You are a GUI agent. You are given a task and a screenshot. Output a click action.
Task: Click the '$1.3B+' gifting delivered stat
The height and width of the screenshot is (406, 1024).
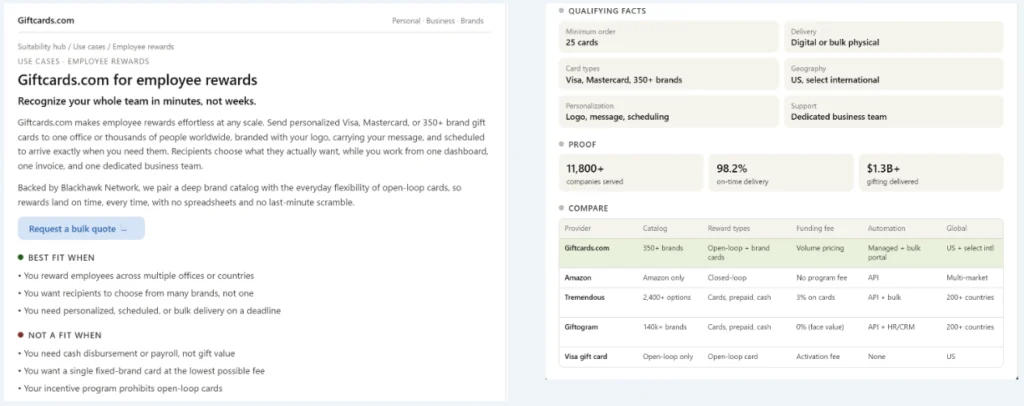tap(931, 173)
